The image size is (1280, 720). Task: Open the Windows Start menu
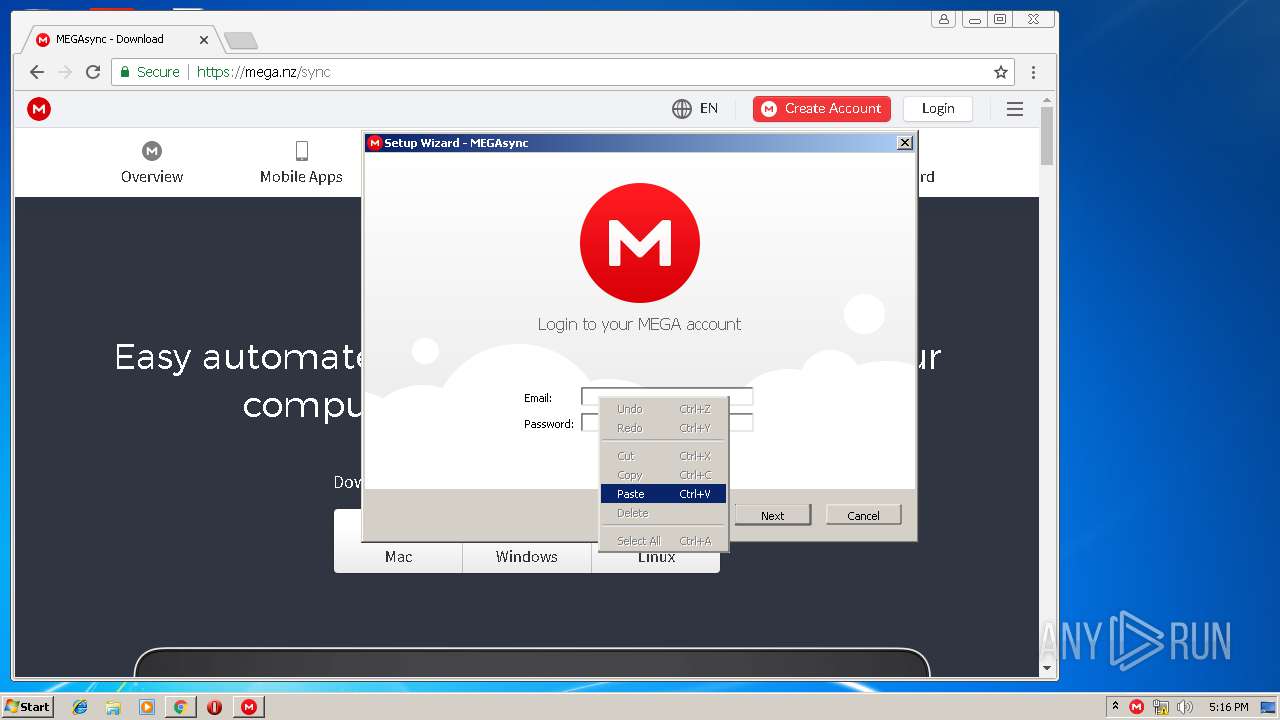(28, 707)
